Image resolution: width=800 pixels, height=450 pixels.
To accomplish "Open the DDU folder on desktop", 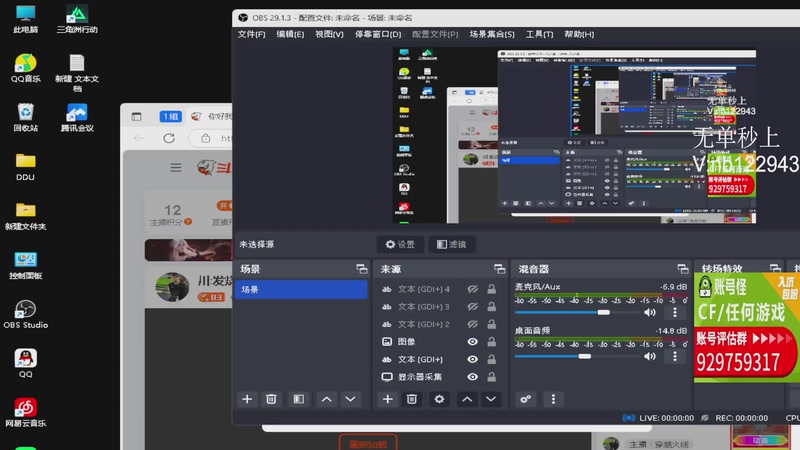I will [26, 167].
